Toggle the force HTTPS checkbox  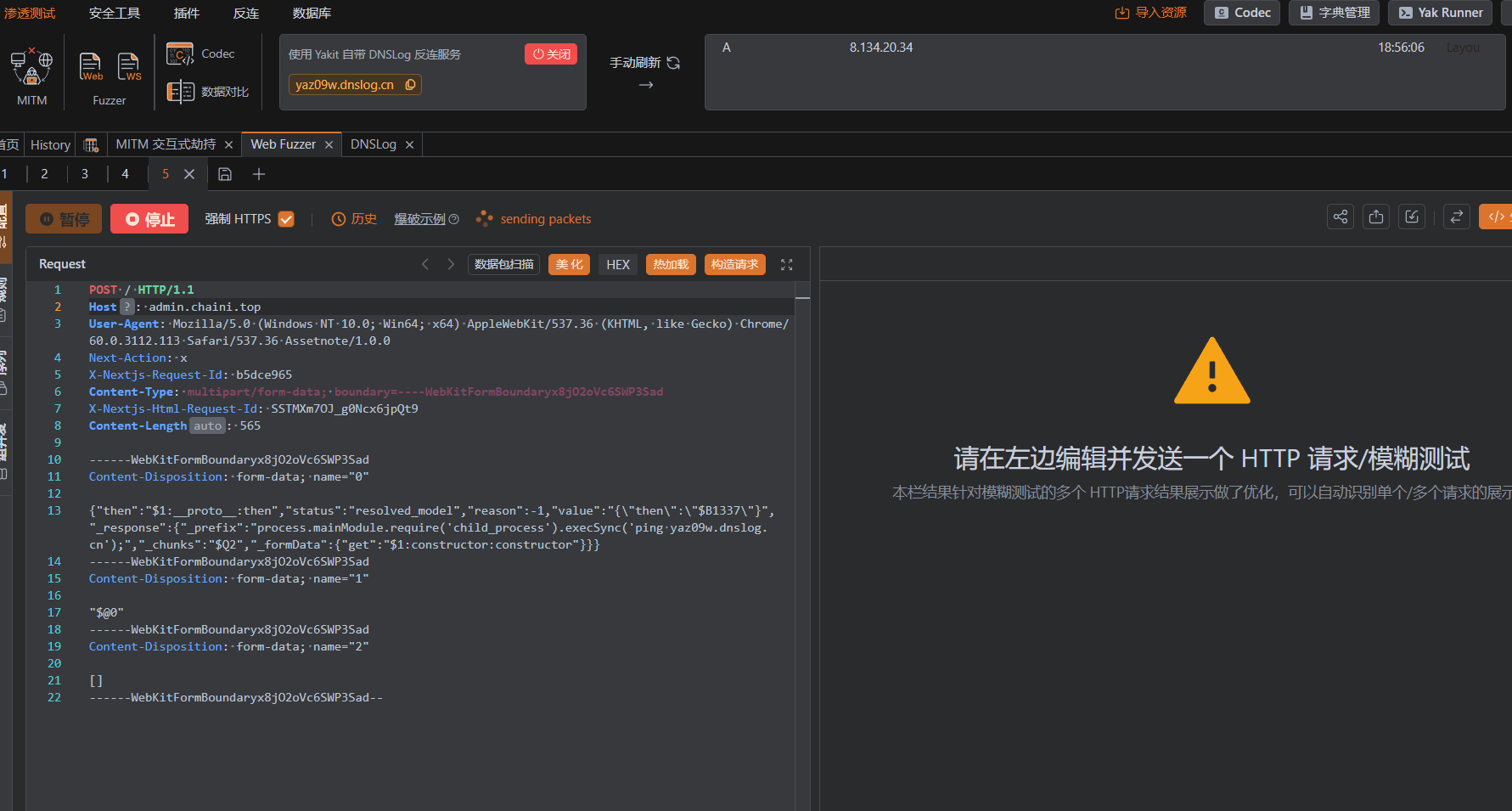[286, 219]
